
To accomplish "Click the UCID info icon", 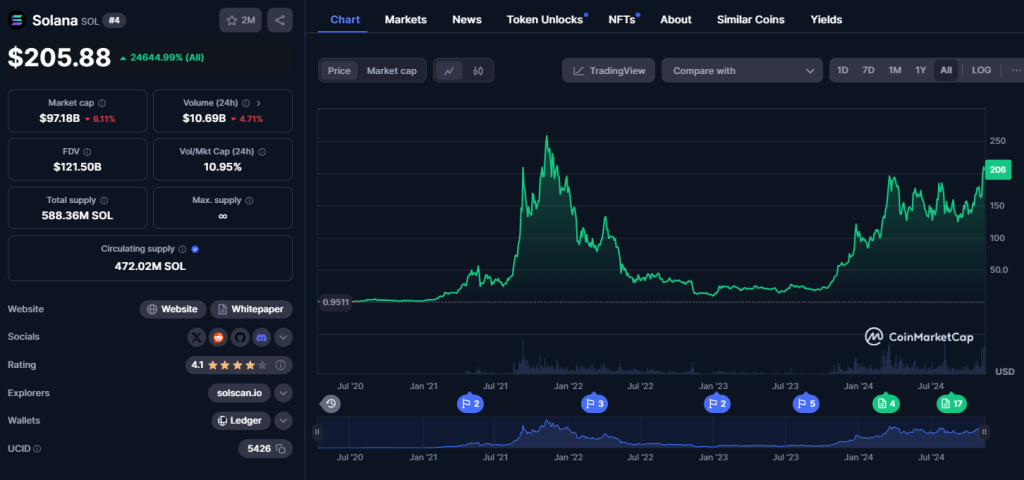I will (37, 449).
